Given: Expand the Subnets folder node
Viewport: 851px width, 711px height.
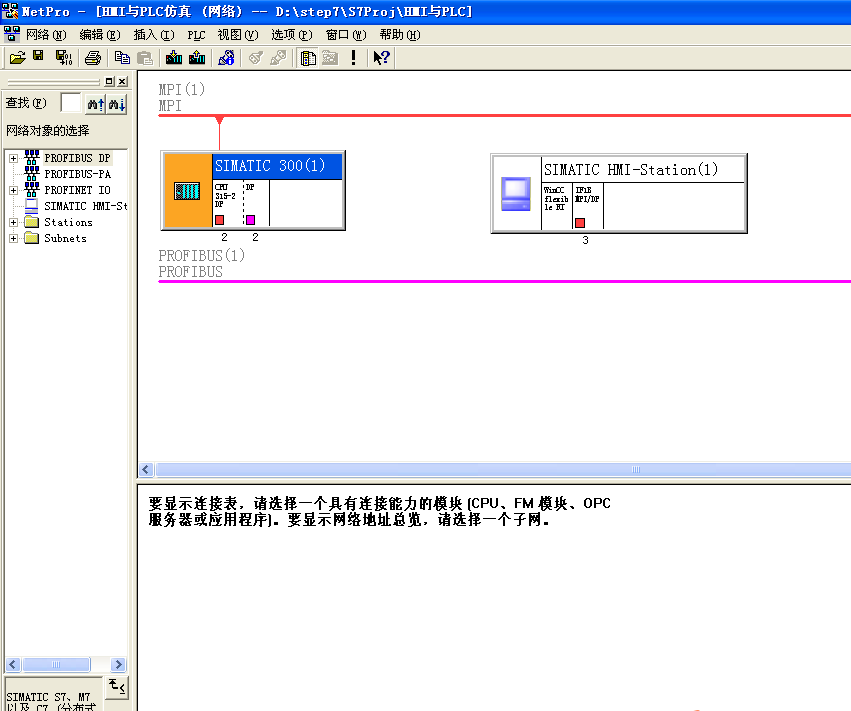Looking at the screenshot, I should [14, 239].
